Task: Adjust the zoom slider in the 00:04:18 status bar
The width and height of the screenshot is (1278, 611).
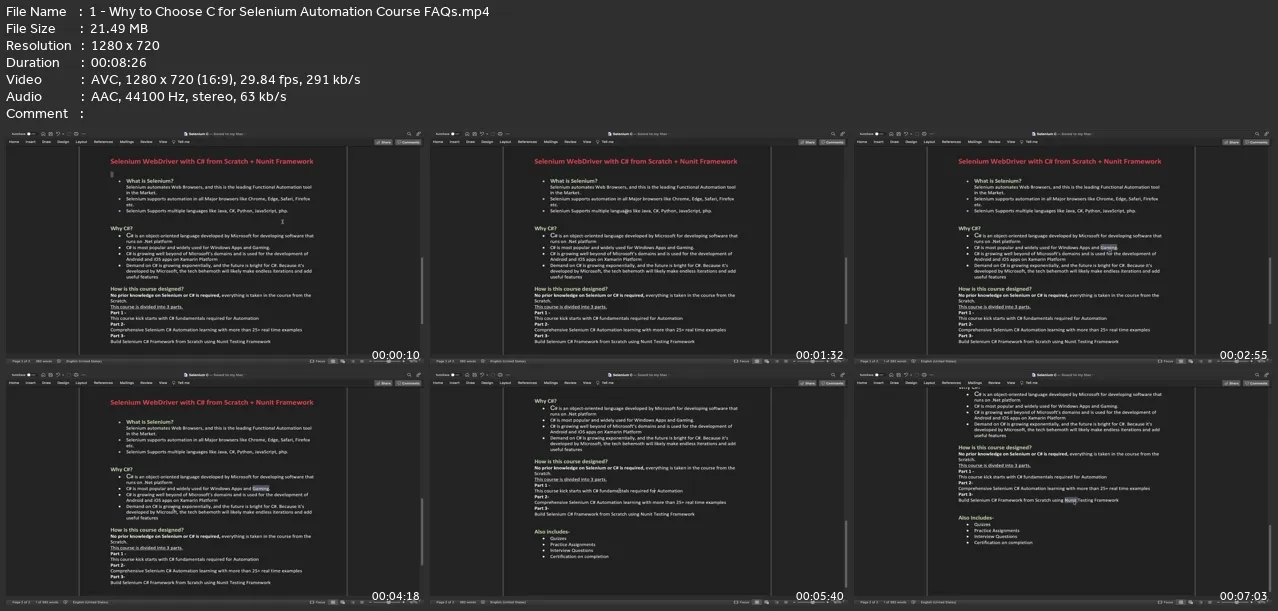Action: (388, 603)
